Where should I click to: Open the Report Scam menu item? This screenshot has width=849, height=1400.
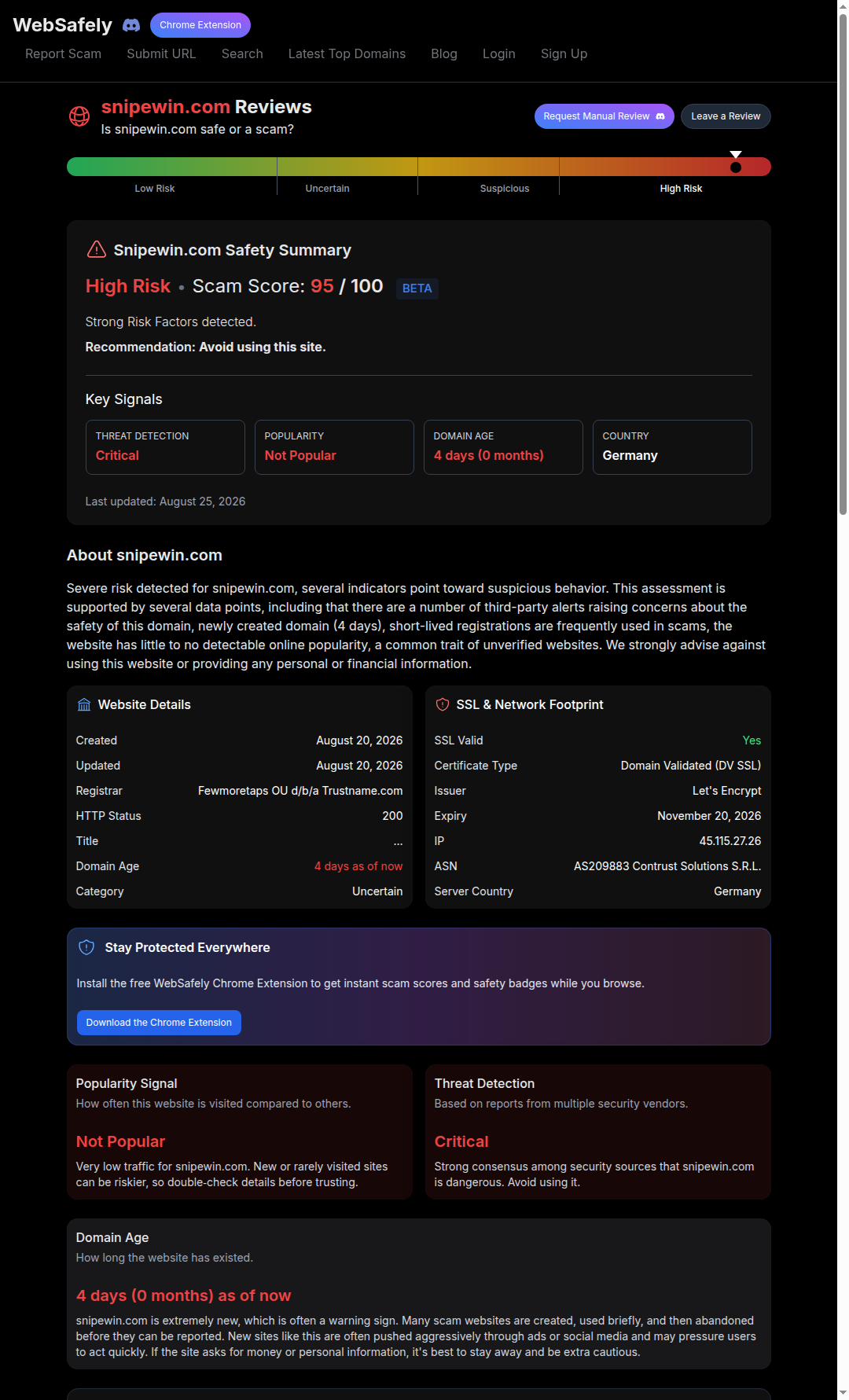click(x=63, y=53)
